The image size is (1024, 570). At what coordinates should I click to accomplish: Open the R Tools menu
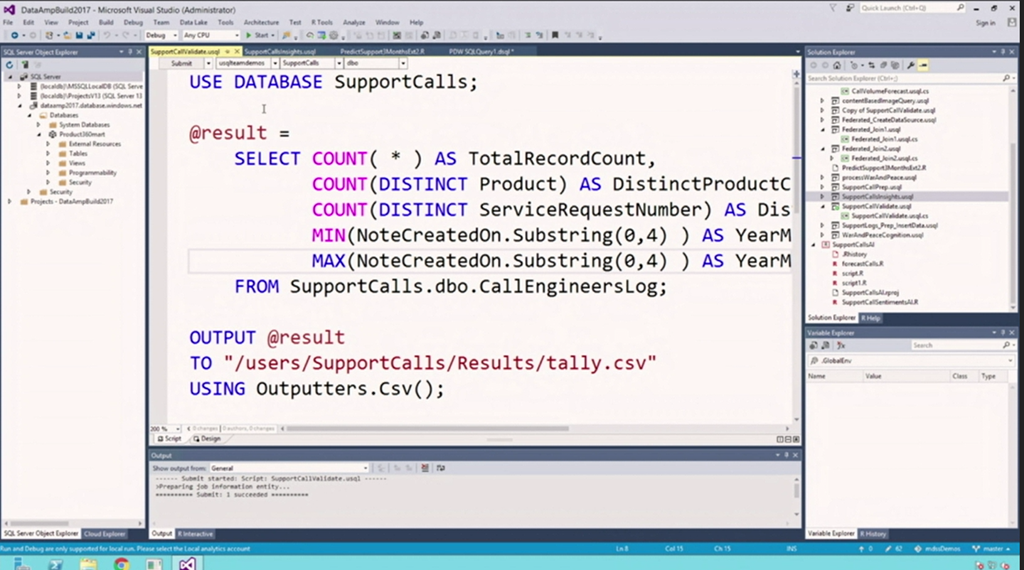321,22
